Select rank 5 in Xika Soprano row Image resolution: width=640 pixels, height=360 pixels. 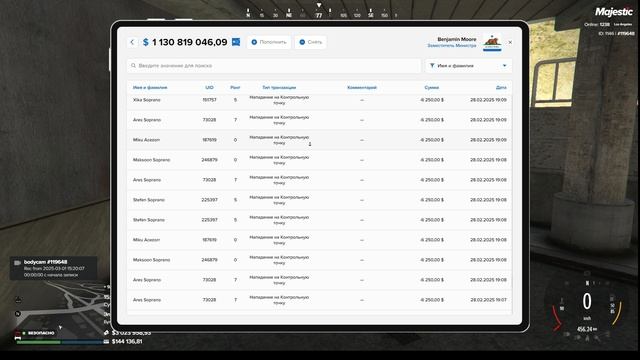235,100
